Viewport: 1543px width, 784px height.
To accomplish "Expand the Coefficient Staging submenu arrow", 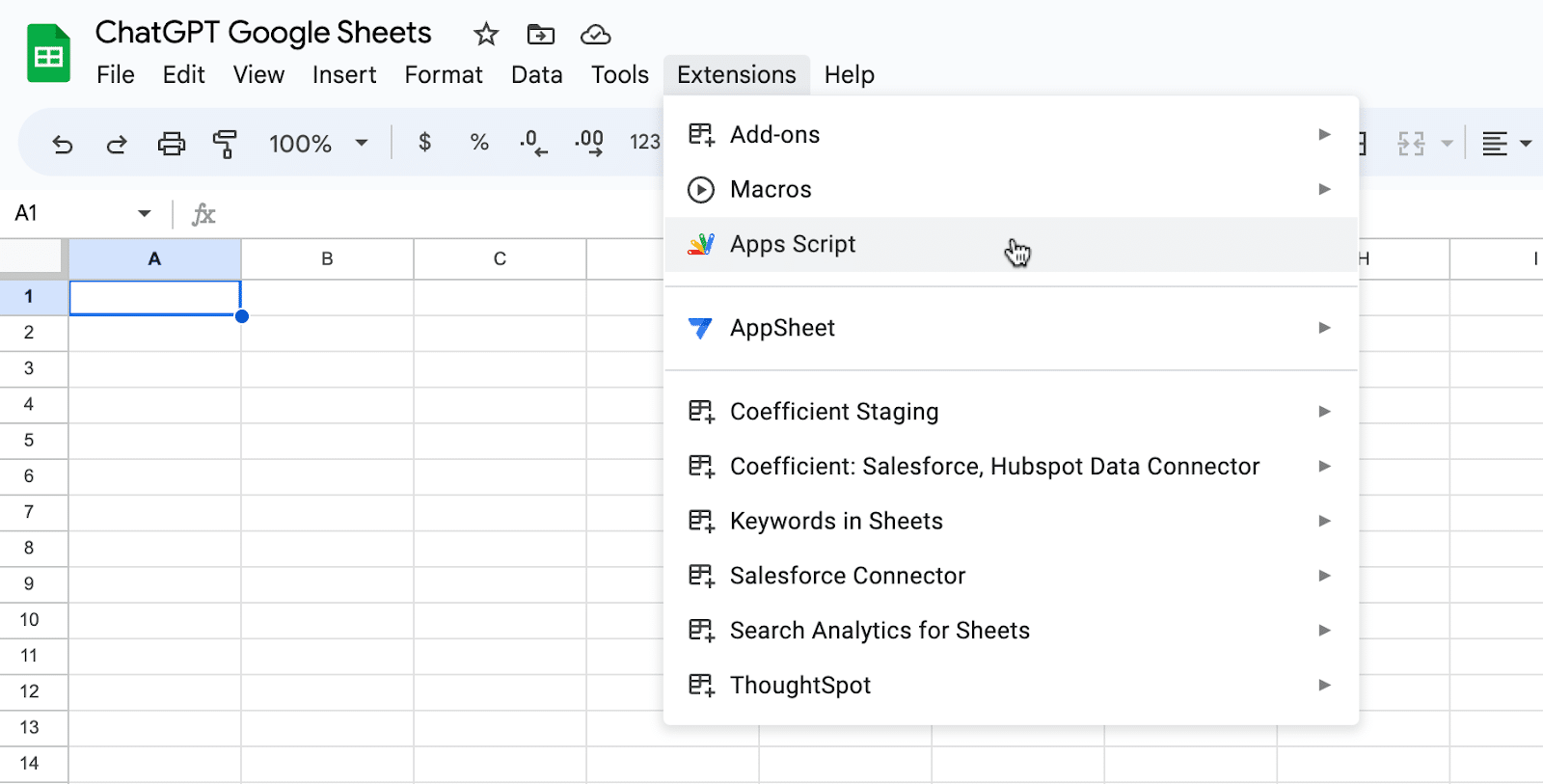I will pos(1325,412).
